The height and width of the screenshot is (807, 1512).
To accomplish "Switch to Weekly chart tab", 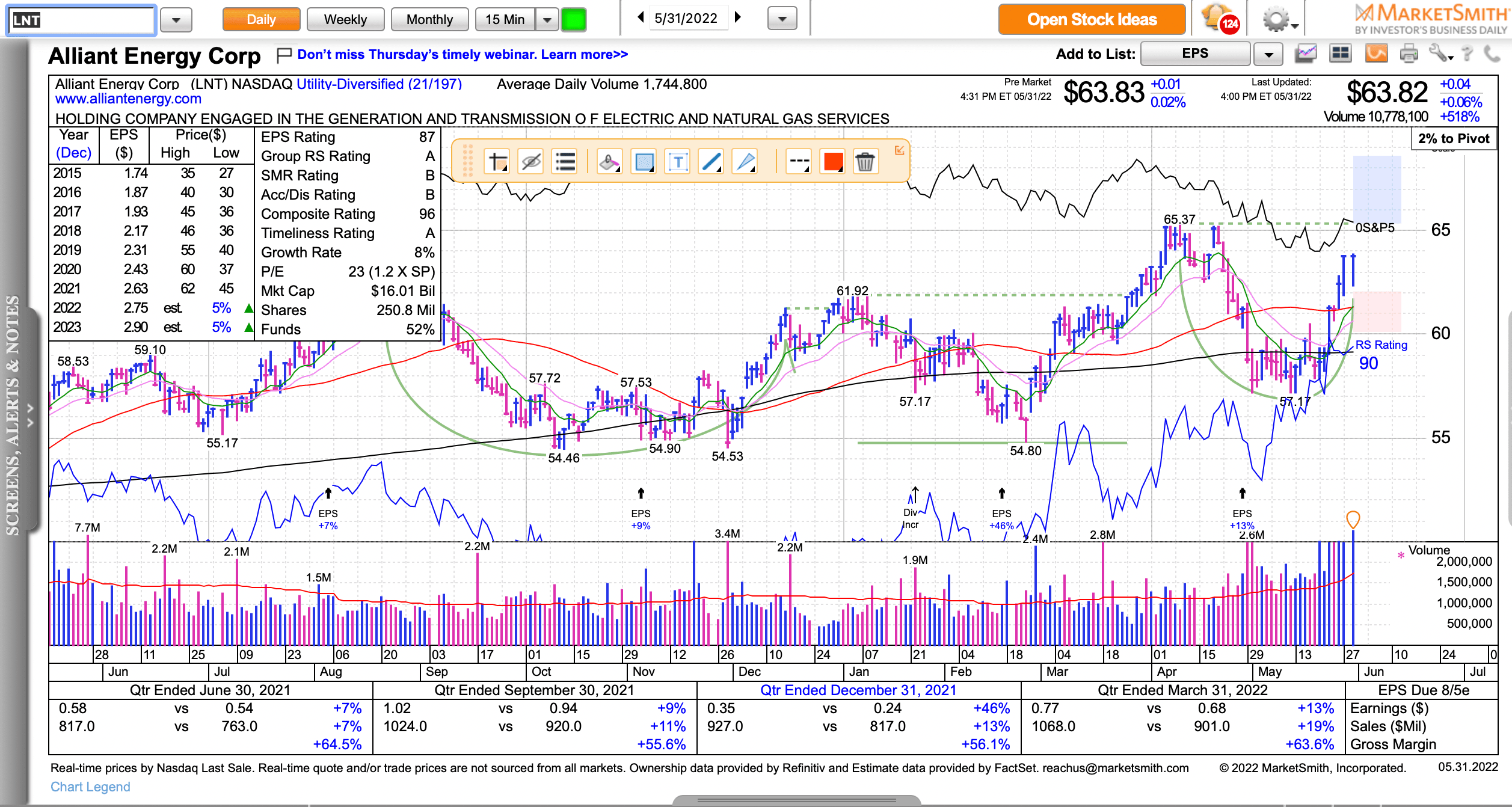I will (345, 20).
